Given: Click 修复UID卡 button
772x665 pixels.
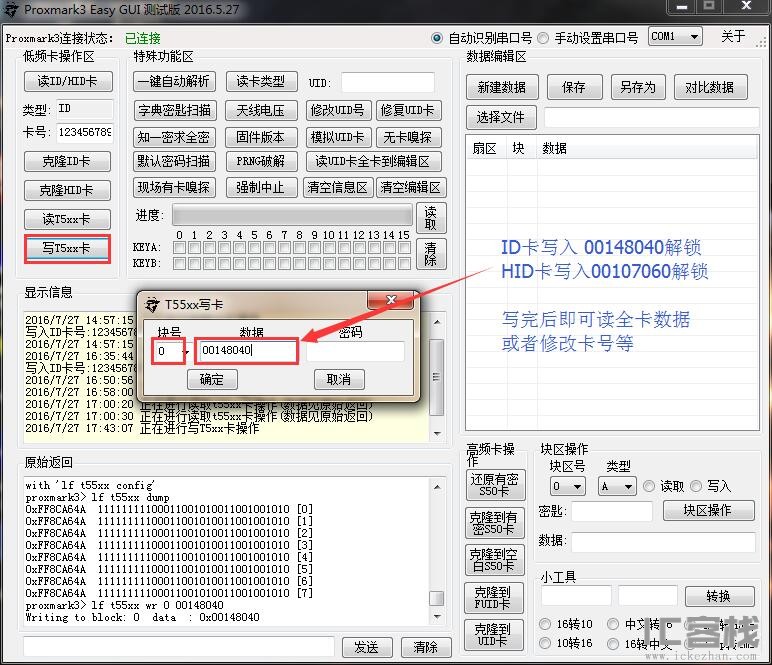Looking at the screenshot, I should (408, 110).
